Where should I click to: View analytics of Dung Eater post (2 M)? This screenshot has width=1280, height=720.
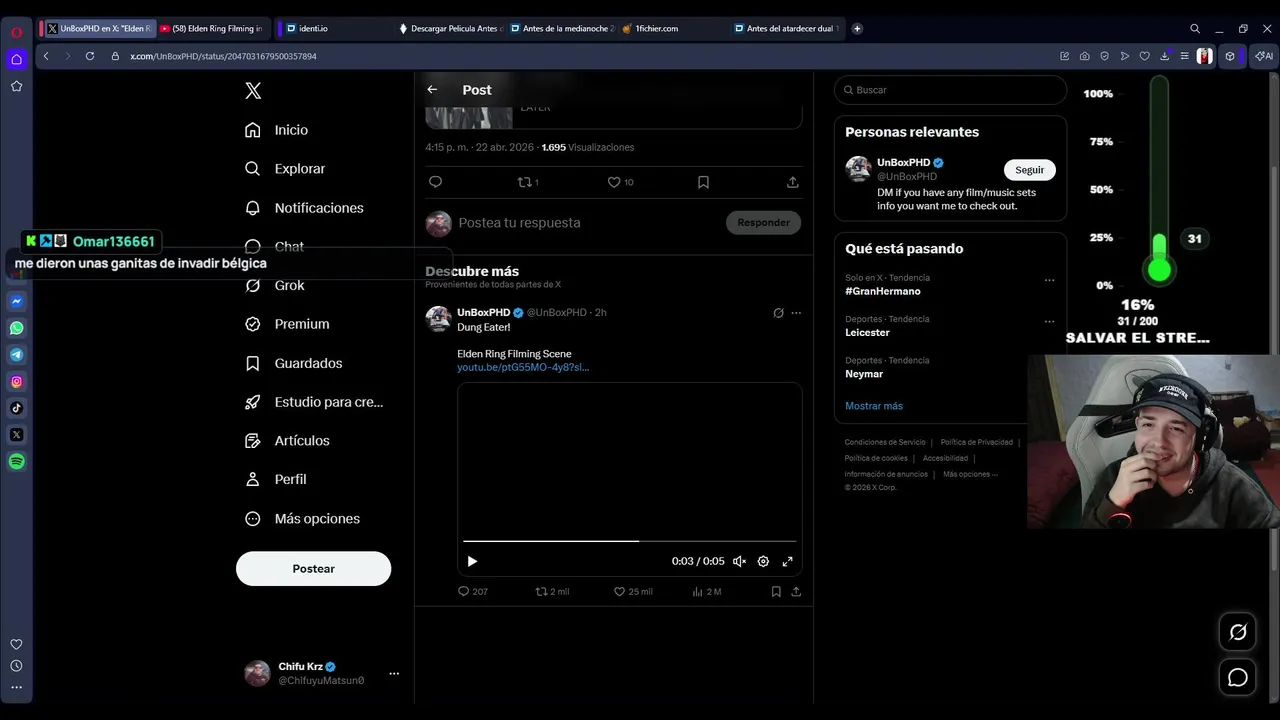[706, 592]
